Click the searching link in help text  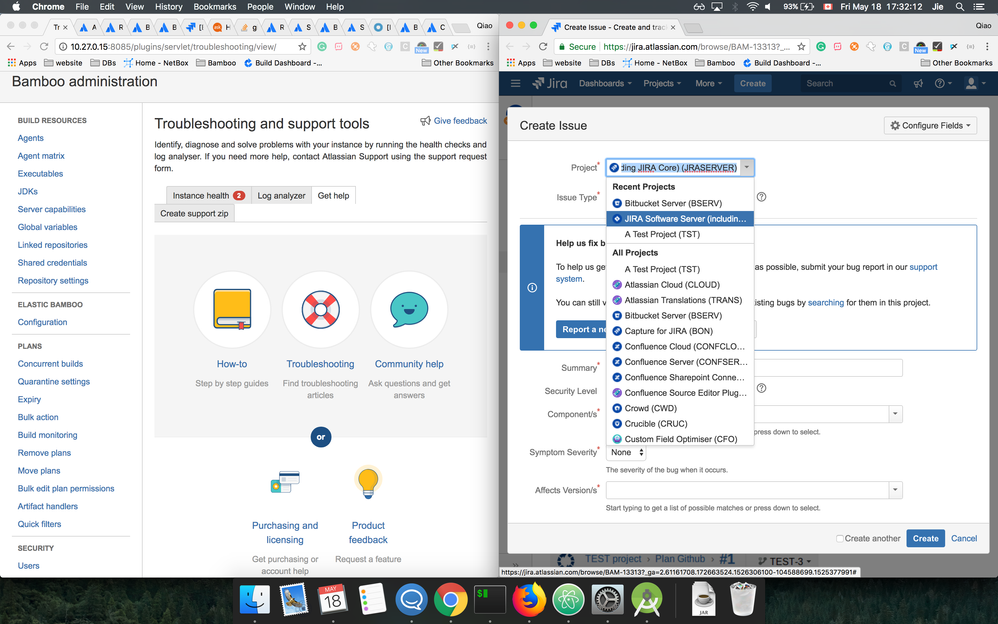[x=826, y=303]
